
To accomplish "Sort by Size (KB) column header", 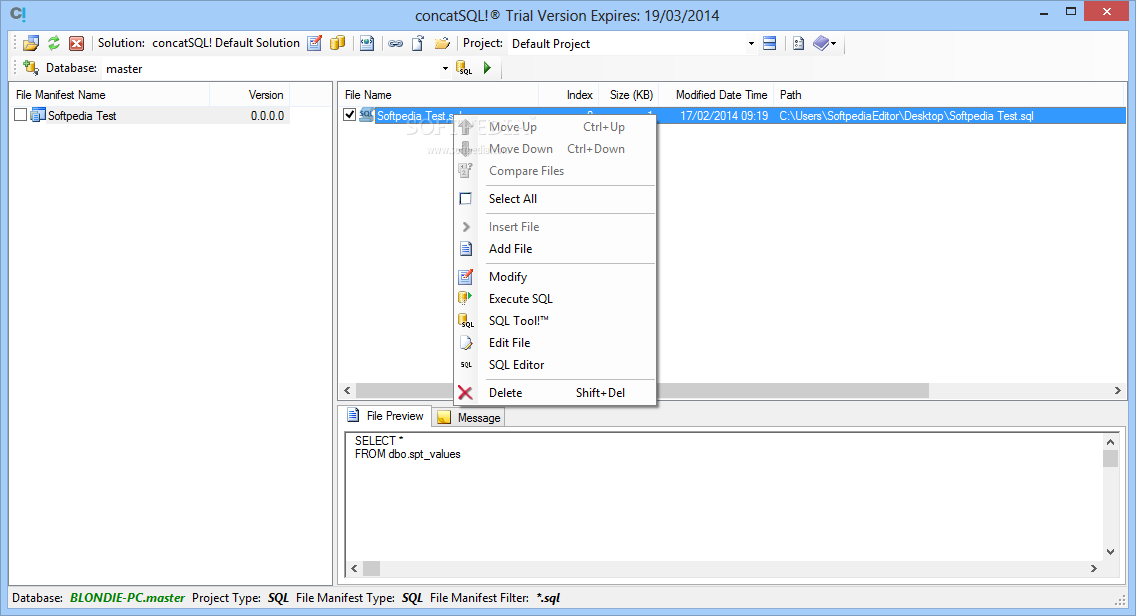I will point(627,95).
